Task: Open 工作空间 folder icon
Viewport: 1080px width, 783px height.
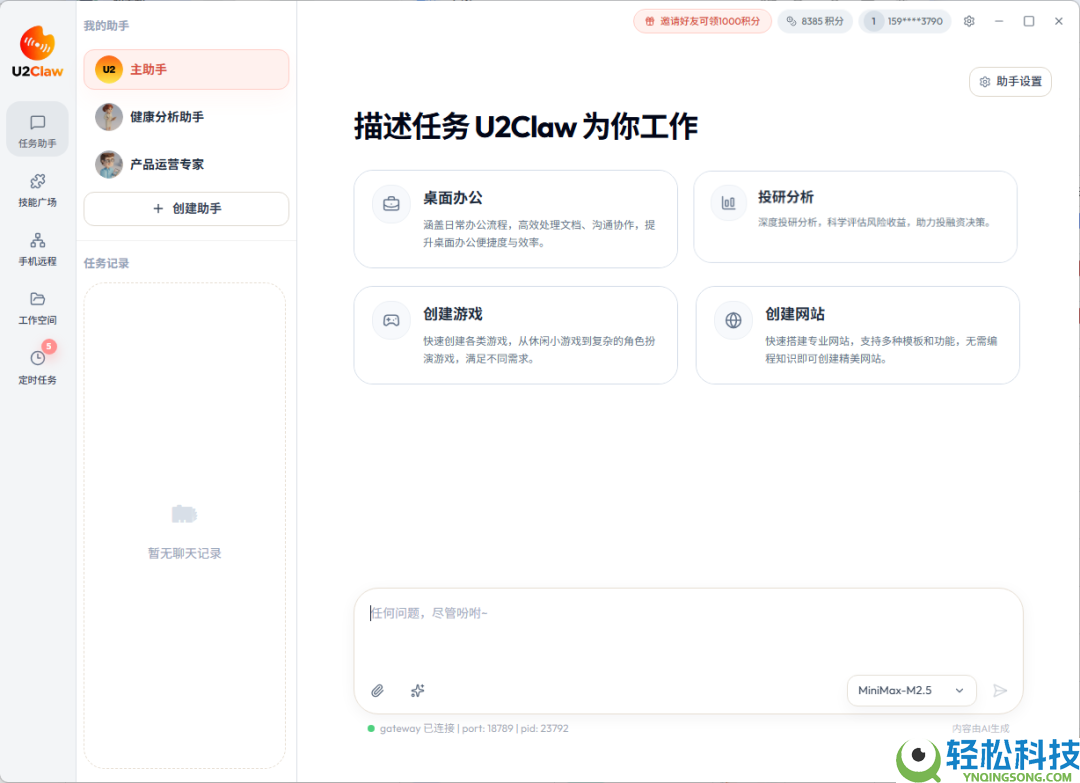Action: (38, 299)
